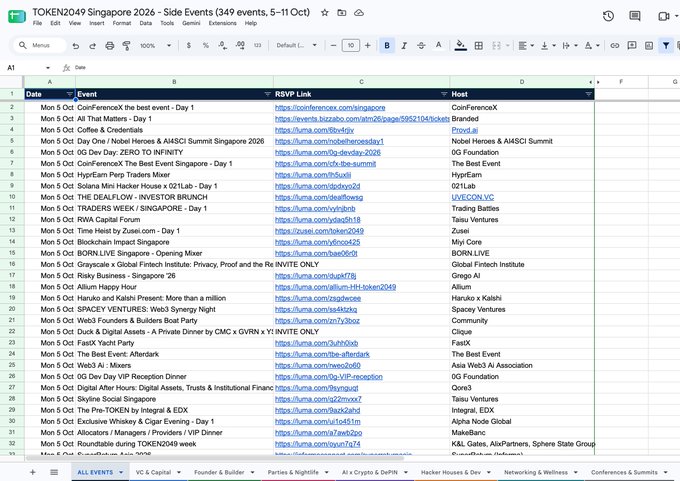The image size is (680, 481).
Task: Open the Gemini menu
Action: click(191, 23)
